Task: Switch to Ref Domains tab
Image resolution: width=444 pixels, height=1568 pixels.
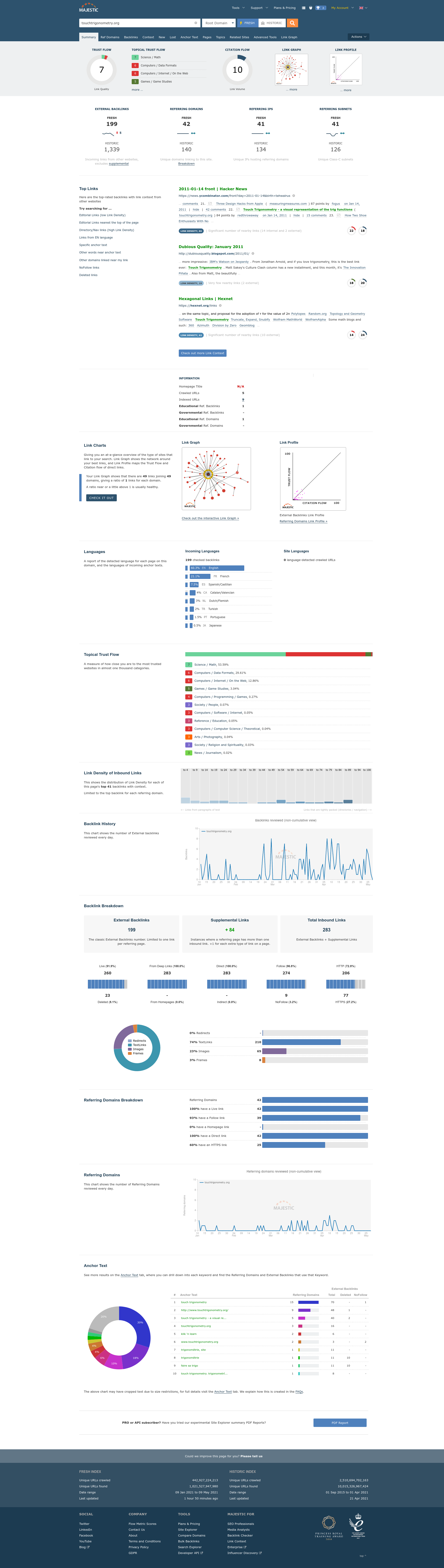Action: [110, 37]
